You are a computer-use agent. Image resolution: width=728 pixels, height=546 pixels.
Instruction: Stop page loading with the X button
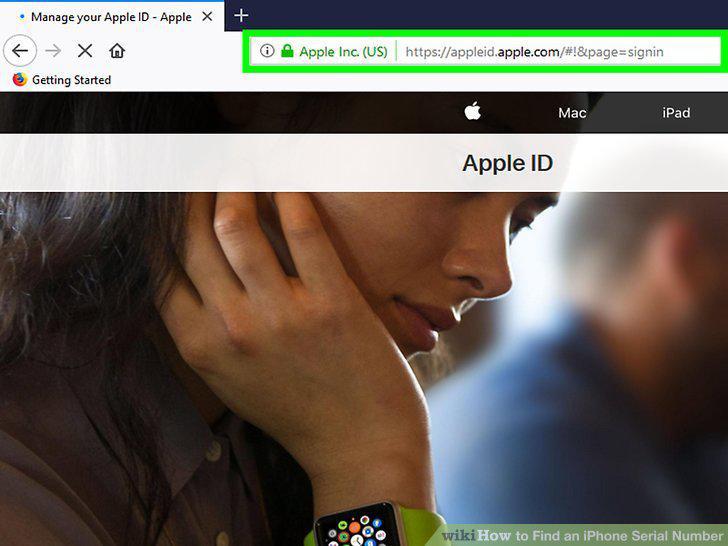(85, 51)
